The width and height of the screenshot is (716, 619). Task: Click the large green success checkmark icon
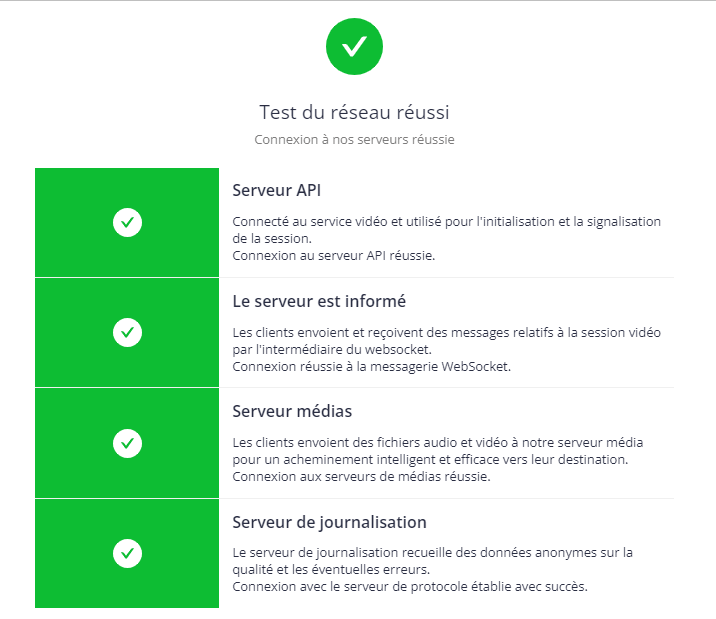pos(354,47)
